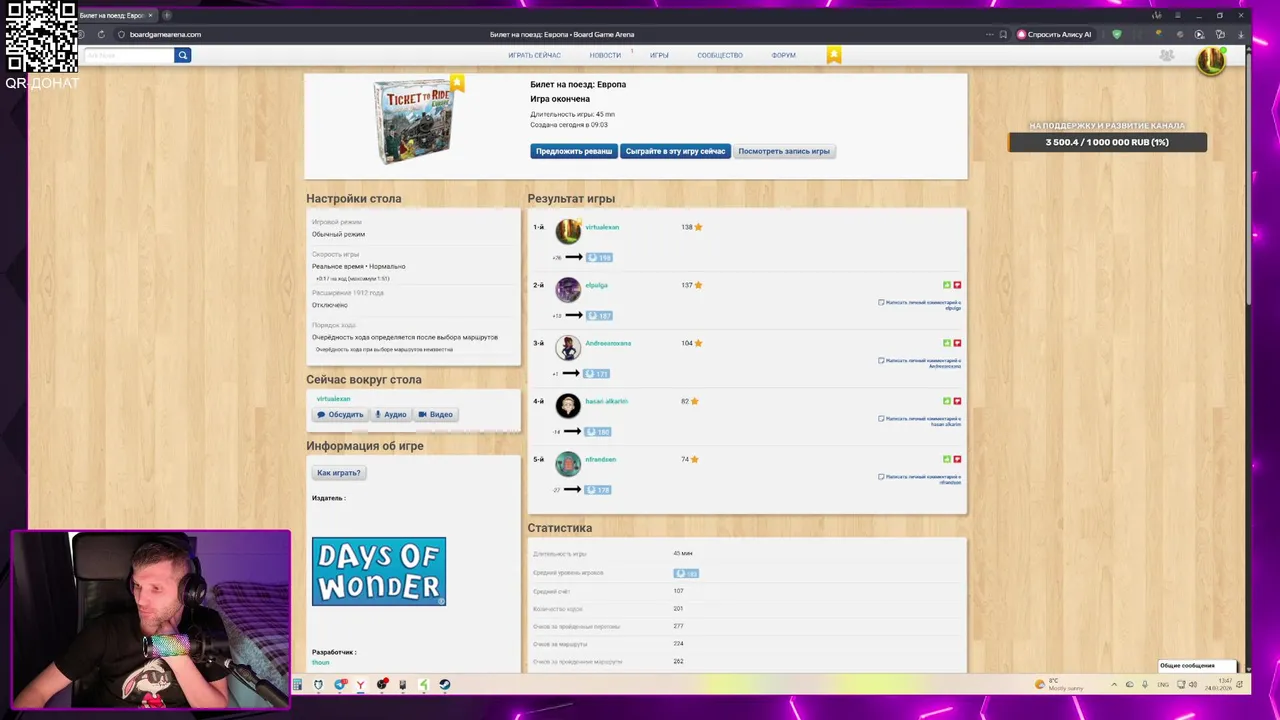The height and width of the screenshot is (720, 1280).
Task: Click Спросить Алису AI button
Action: [x=1054, y=34]
